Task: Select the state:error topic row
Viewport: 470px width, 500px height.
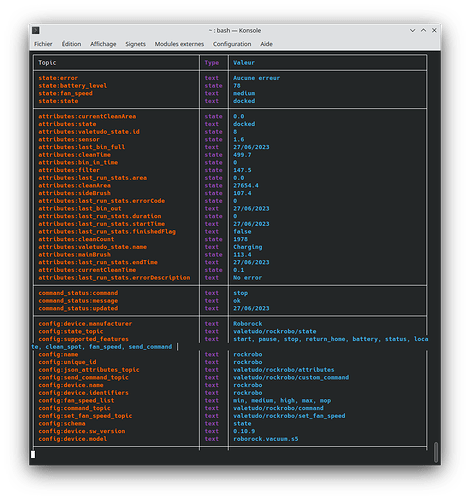Action: 58,78
